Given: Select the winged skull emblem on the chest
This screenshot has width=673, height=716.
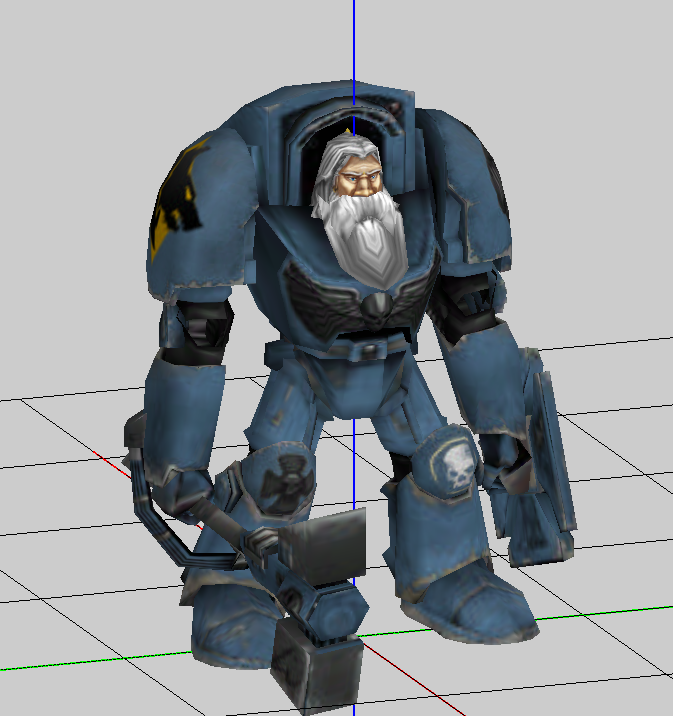Looking at the screenshot, I should (x=361, y=297).
